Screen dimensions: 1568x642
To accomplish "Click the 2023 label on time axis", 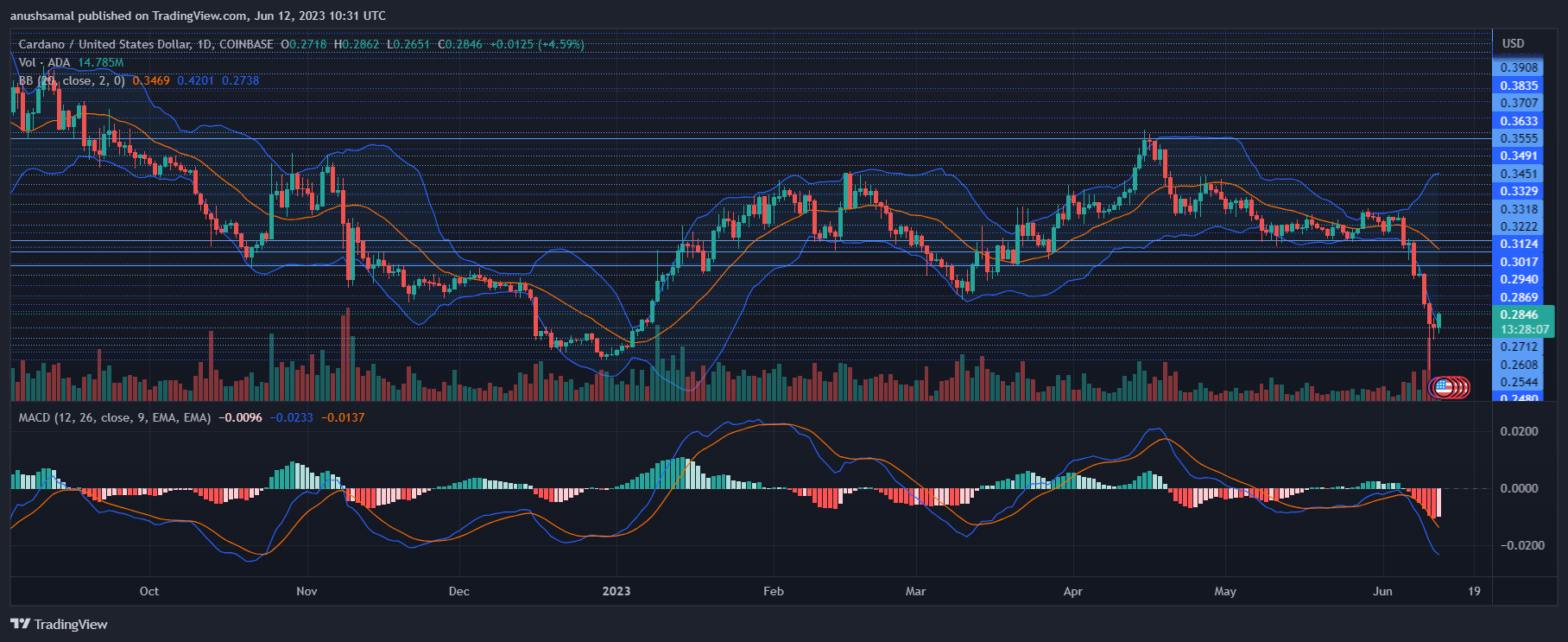I will coord(616,591).
